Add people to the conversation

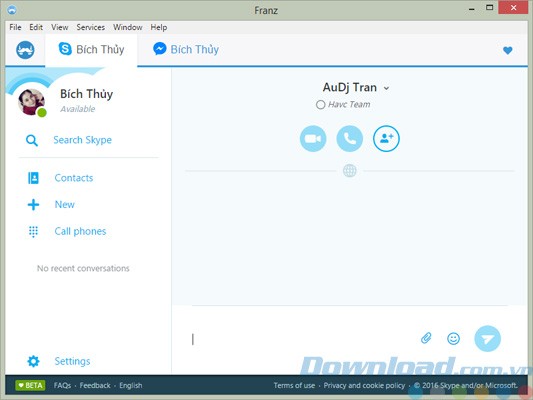coord(386,139)
